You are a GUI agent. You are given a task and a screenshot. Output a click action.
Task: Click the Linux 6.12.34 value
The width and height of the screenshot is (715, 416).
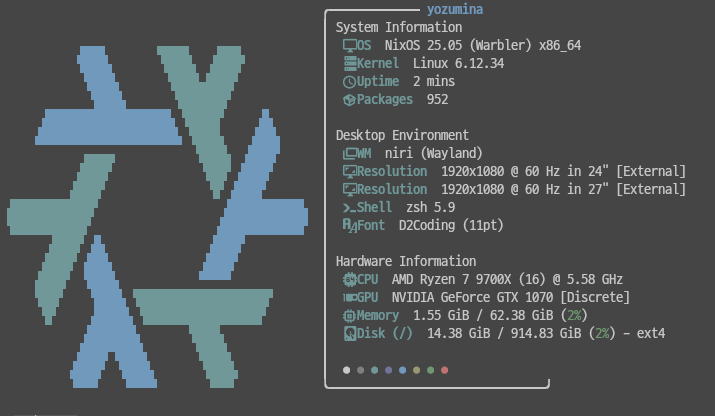click(458, 63)
